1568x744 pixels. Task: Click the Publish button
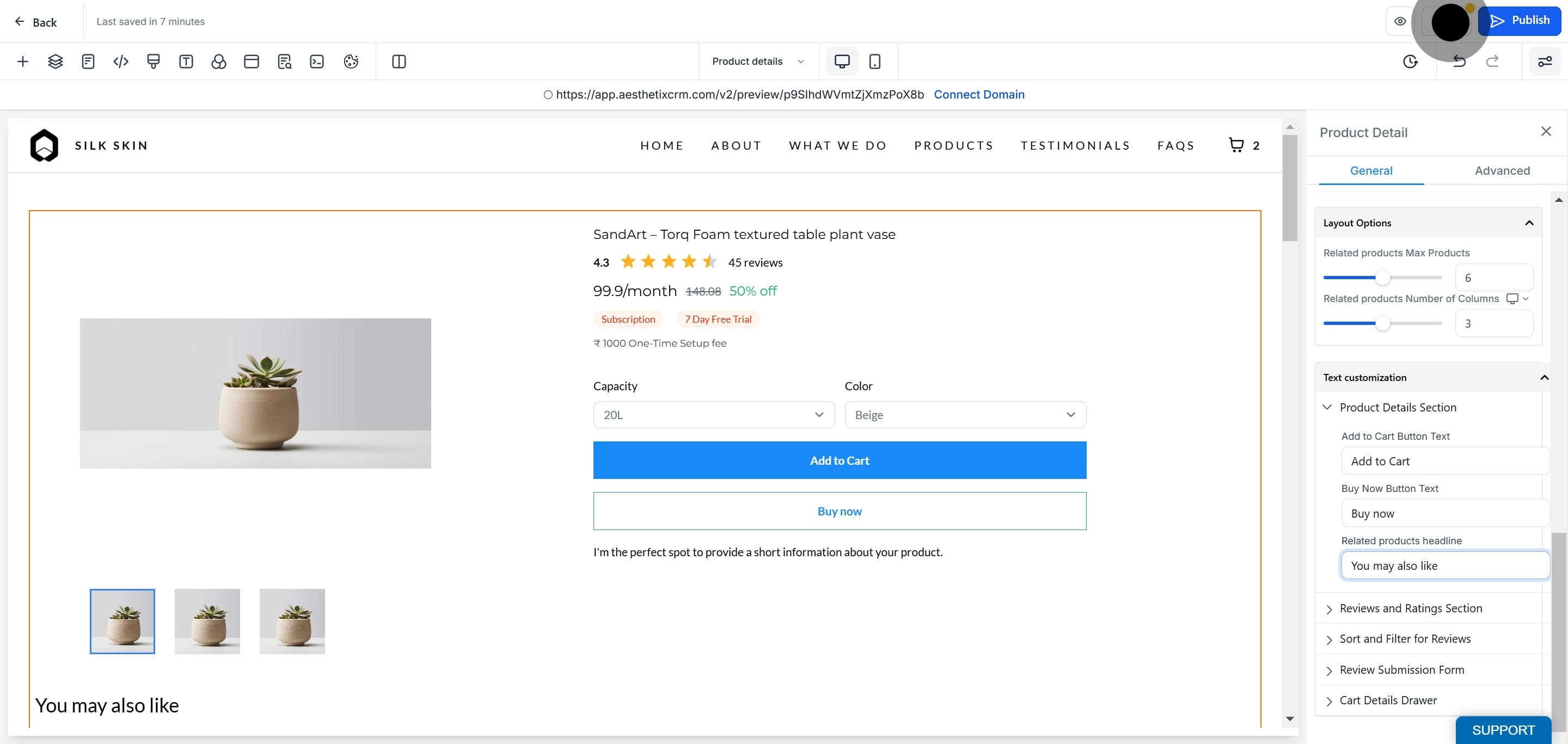tap(1520, 21)
